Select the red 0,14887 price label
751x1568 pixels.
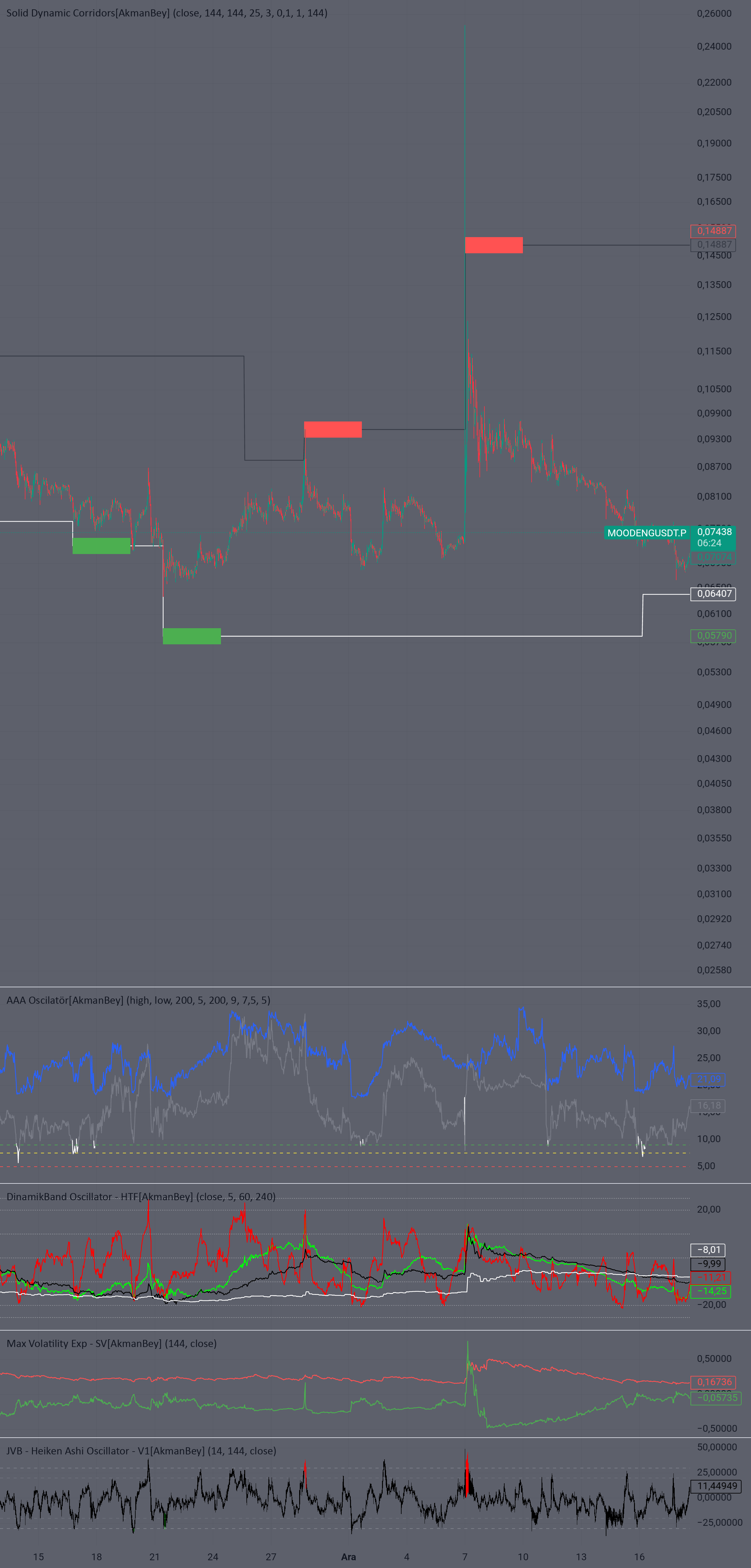713,231
